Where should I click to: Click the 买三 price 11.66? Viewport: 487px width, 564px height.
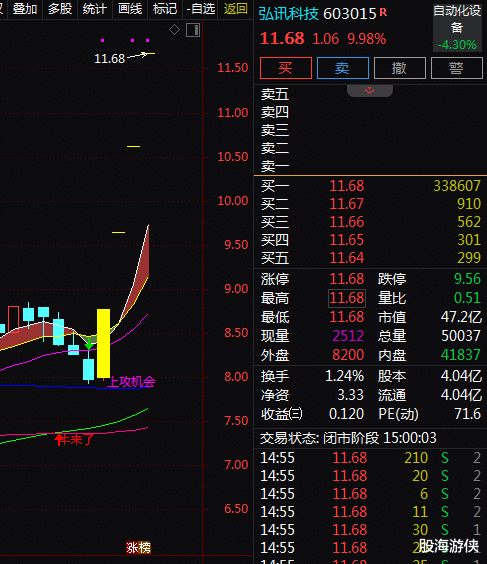pos(347,222)
